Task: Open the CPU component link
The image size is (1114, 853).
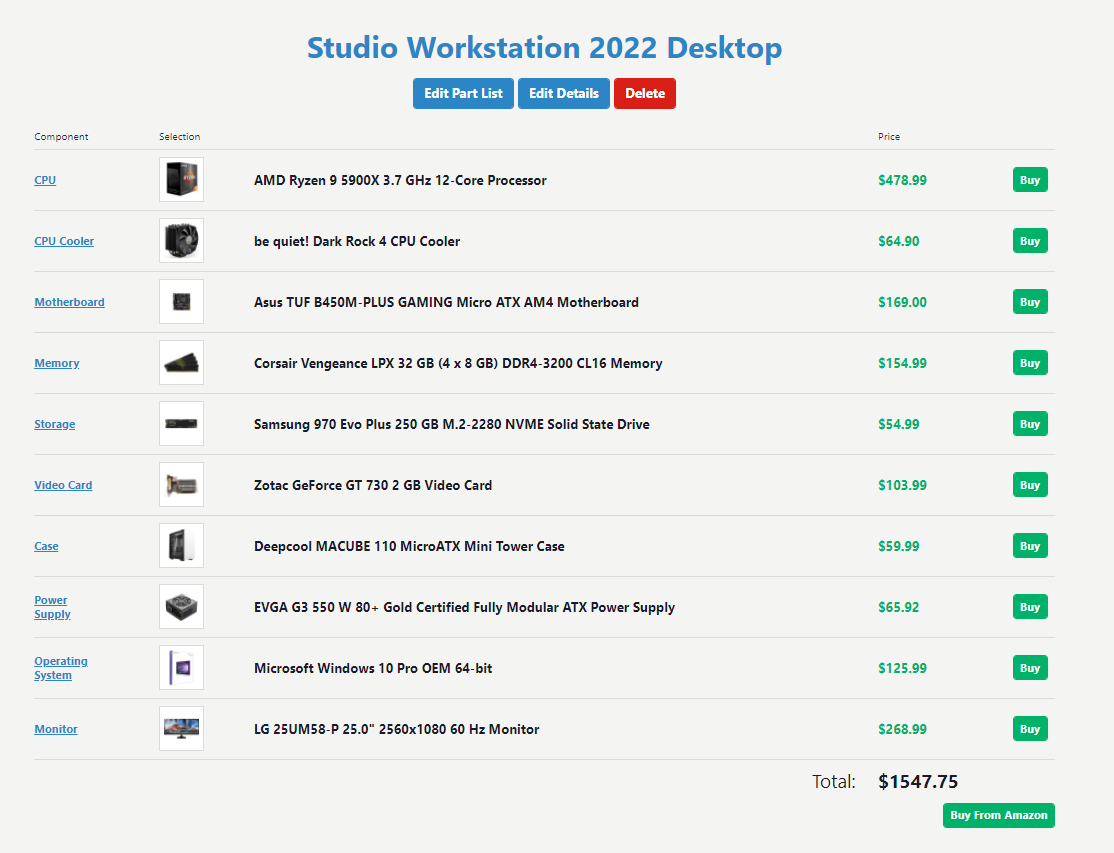Action: tap(45, 180)
